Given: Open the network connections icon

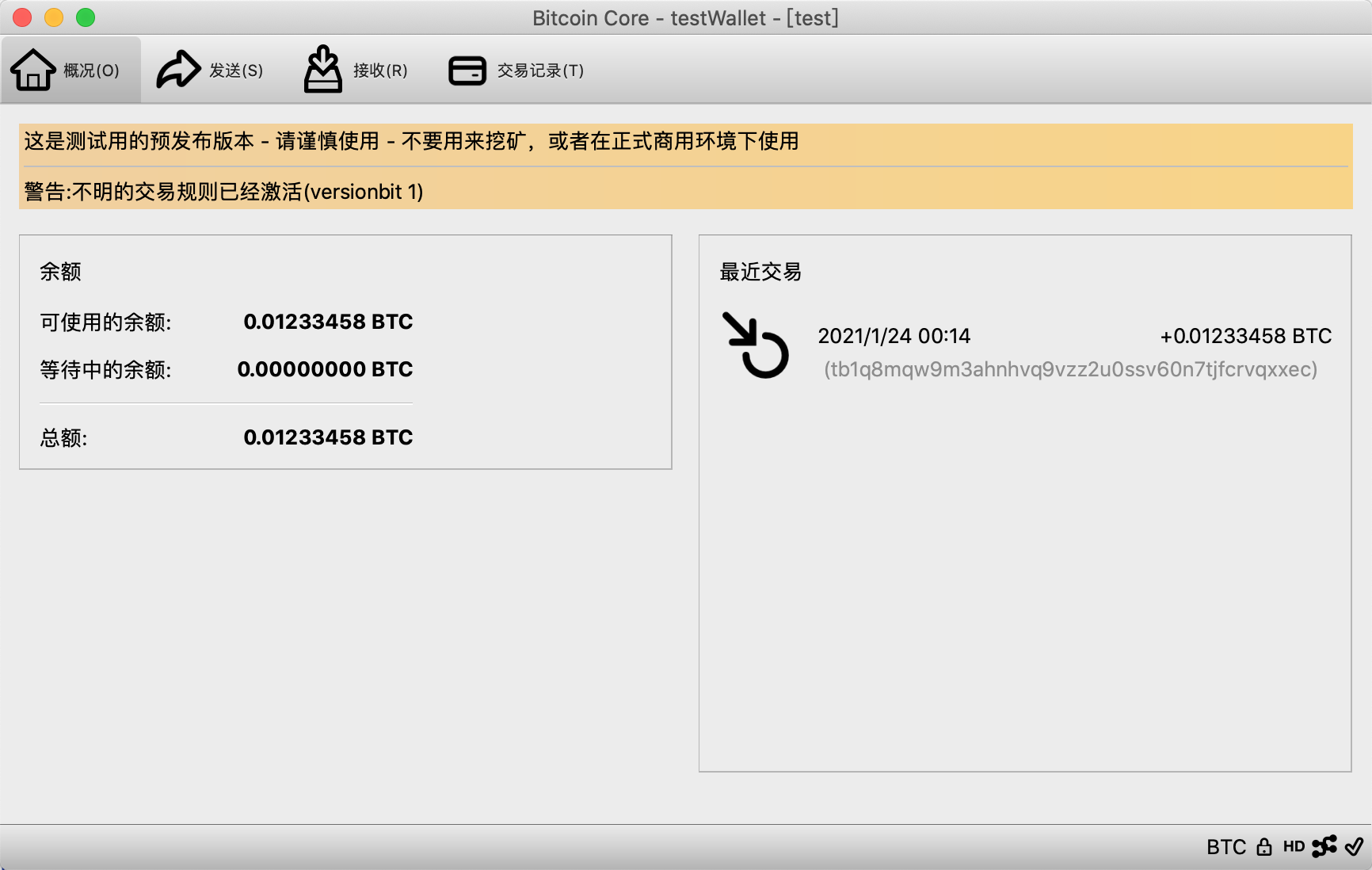Looking at the screenshot, I should coord(1325,846).
